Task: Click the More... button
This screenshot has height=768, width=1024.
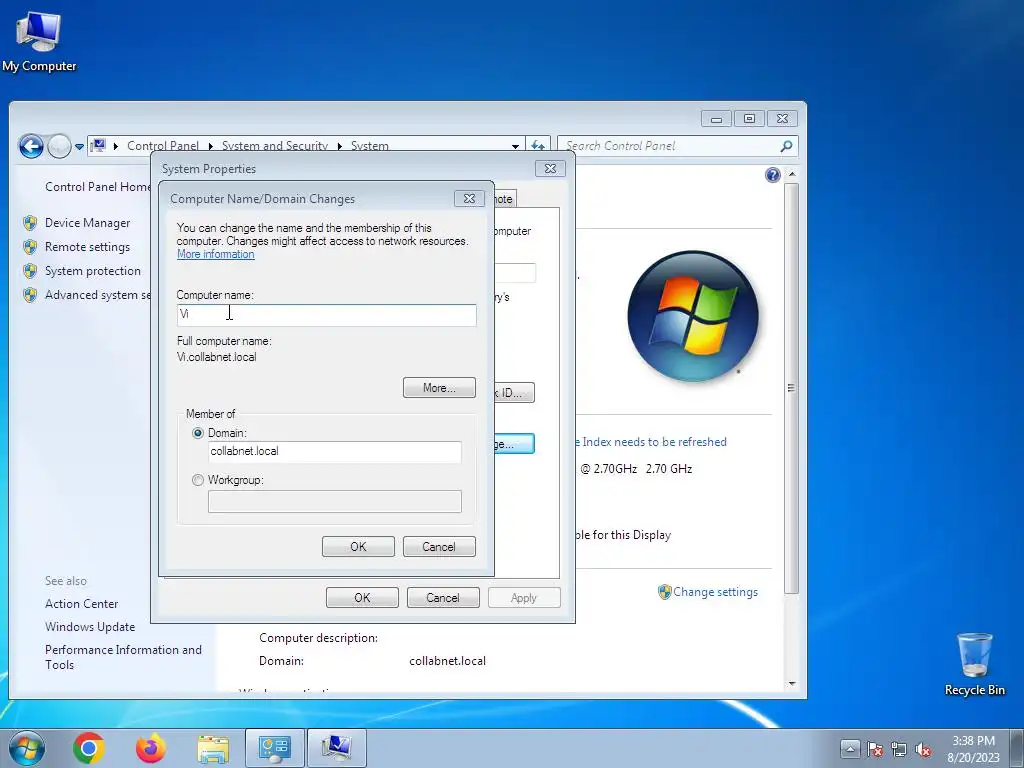Action: pyautogui.click(x=439, y=388)
